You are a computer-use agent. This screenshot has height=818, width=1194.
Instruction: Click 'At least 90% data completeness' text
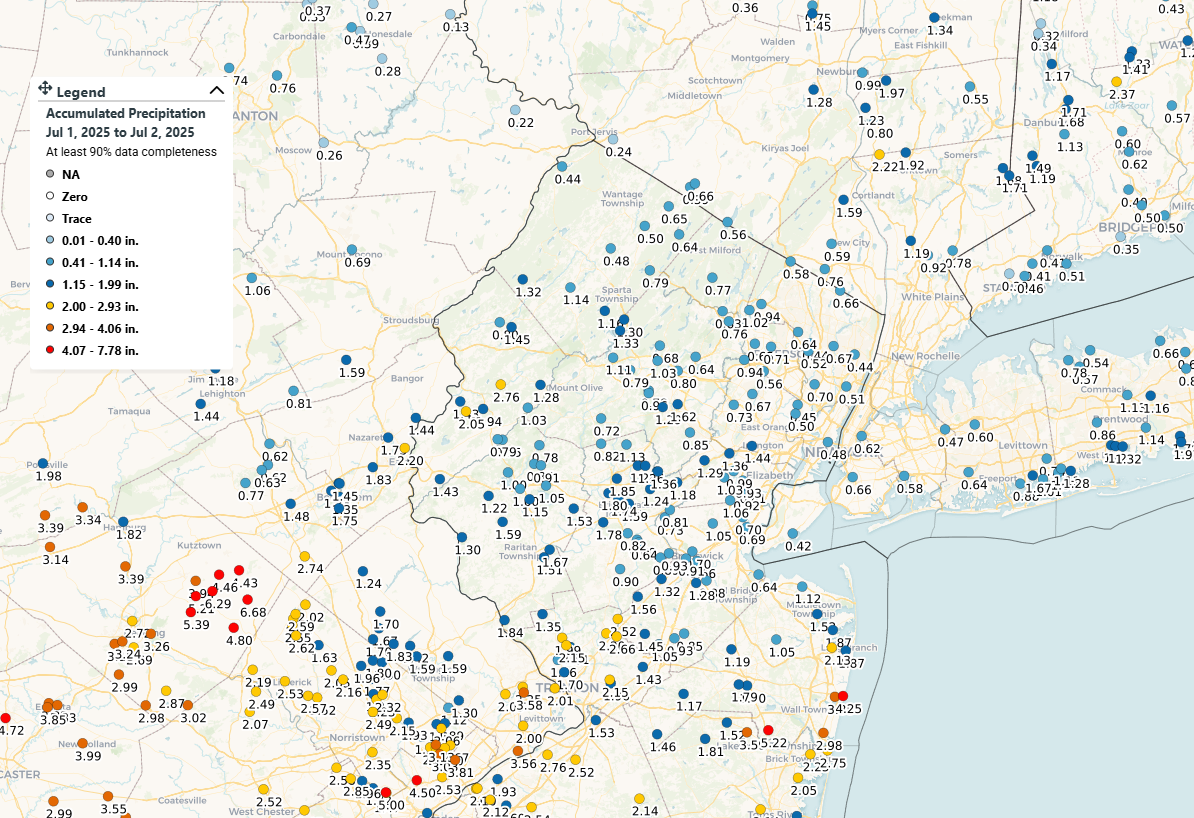[131, 152]
